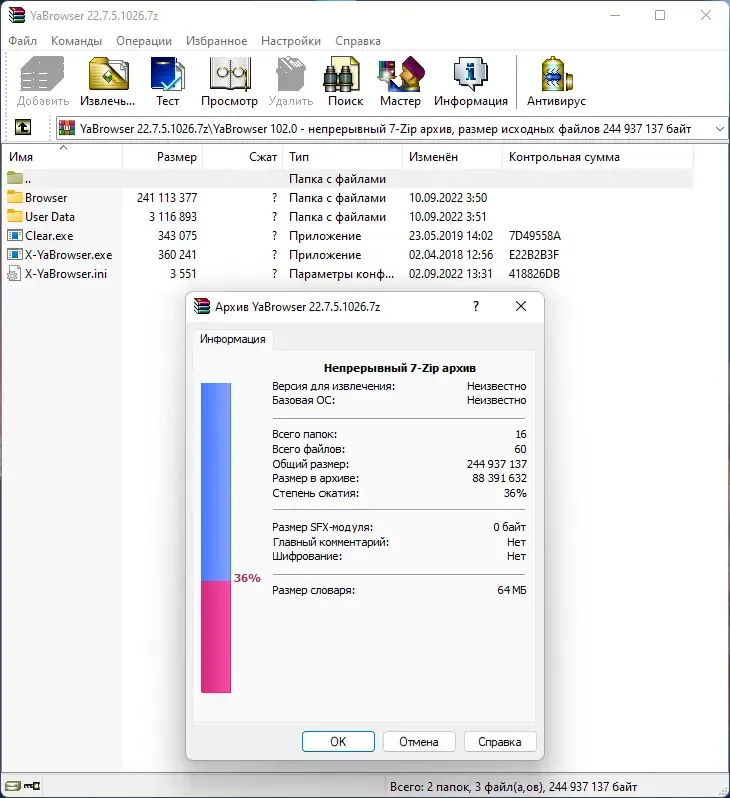Open the Команды menu
This screenshot has width=730, height=798.
pyautogui.click(x=76, y=41)
